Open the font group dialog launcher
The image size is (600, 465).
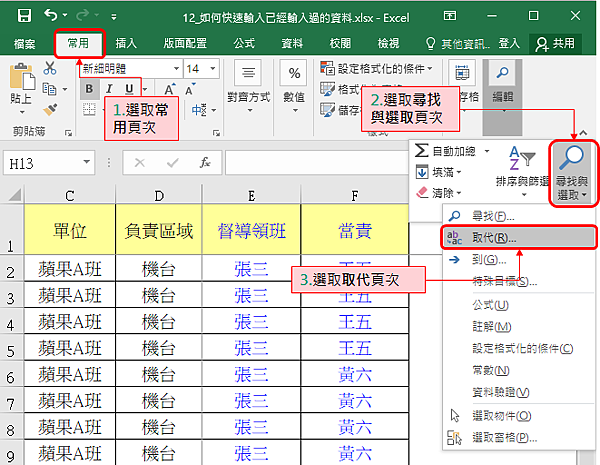[x=216, y=133]
